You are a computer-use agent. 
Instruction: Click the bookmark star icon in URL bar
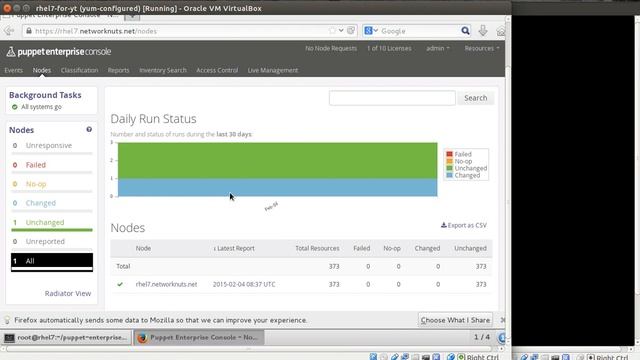tap(332, 31)
